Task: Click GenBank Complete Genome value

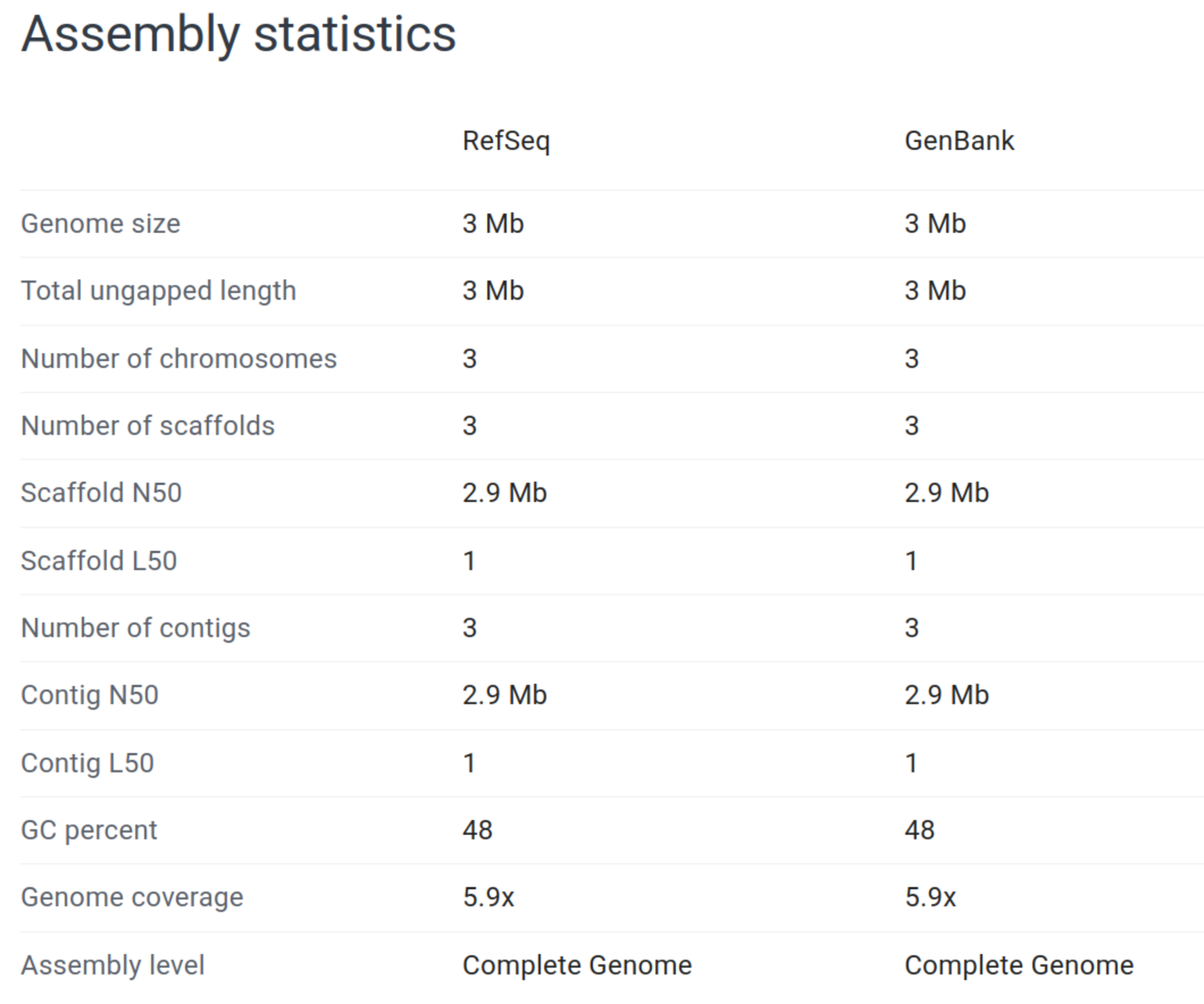Action: pyautogui.click(x=1019, y=965)
